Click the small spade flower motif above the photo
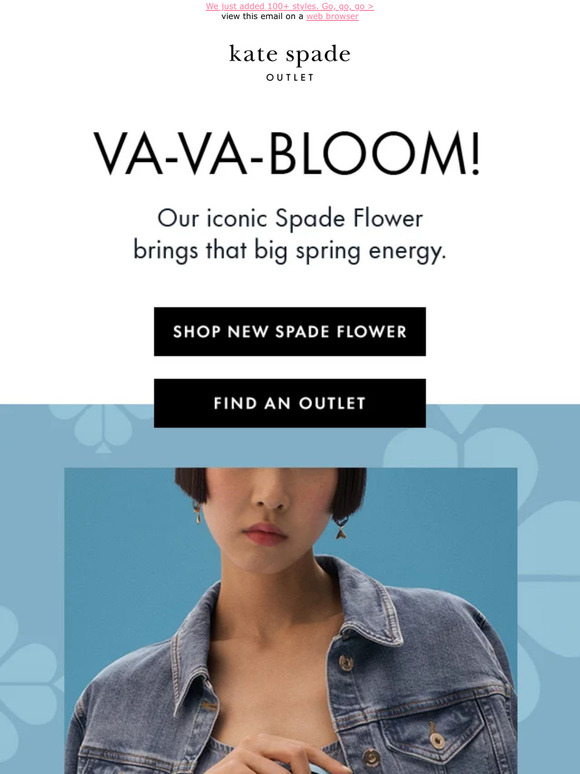This screenshot has width=580, height=774. tap(103, 427)
